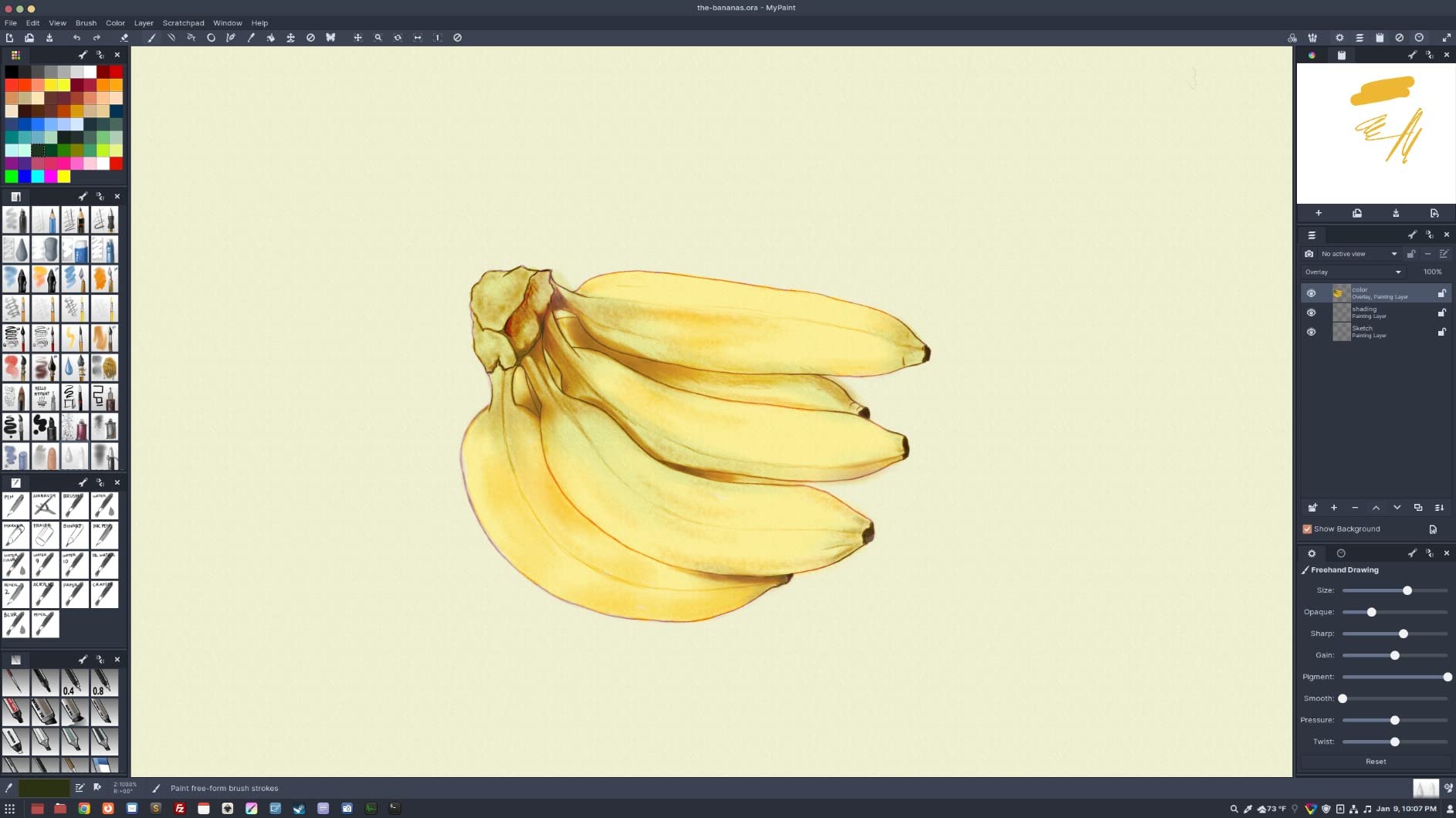Add a new layer group

(1312, 508)
